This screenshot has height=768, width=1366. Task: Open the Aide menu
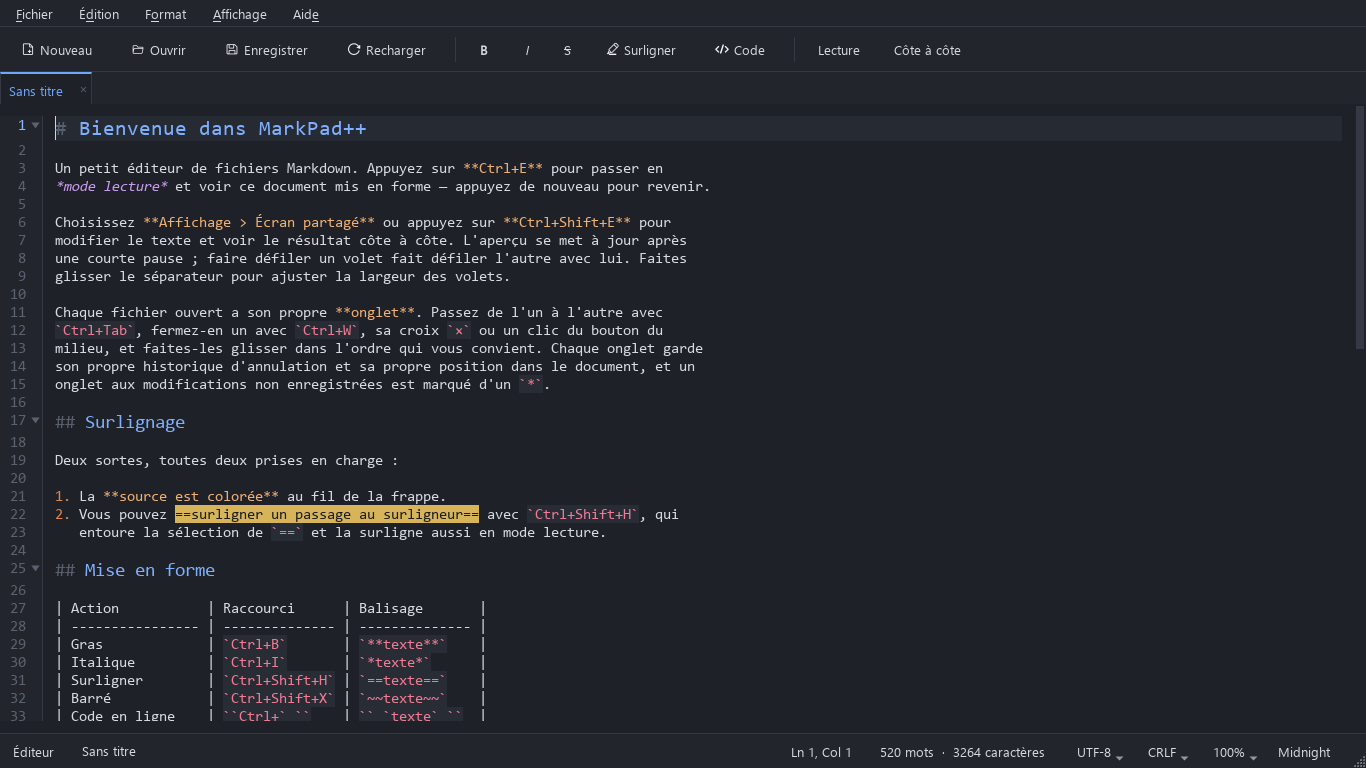[306, 14]
